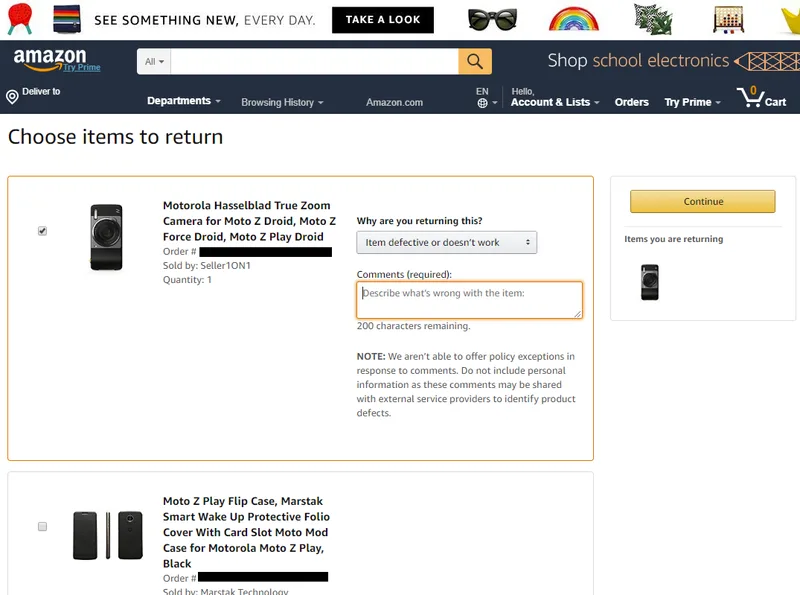The width and height of the screenshot is (800, 595).
Task: Open the Browsing History menu
Action: click(282, 102)
